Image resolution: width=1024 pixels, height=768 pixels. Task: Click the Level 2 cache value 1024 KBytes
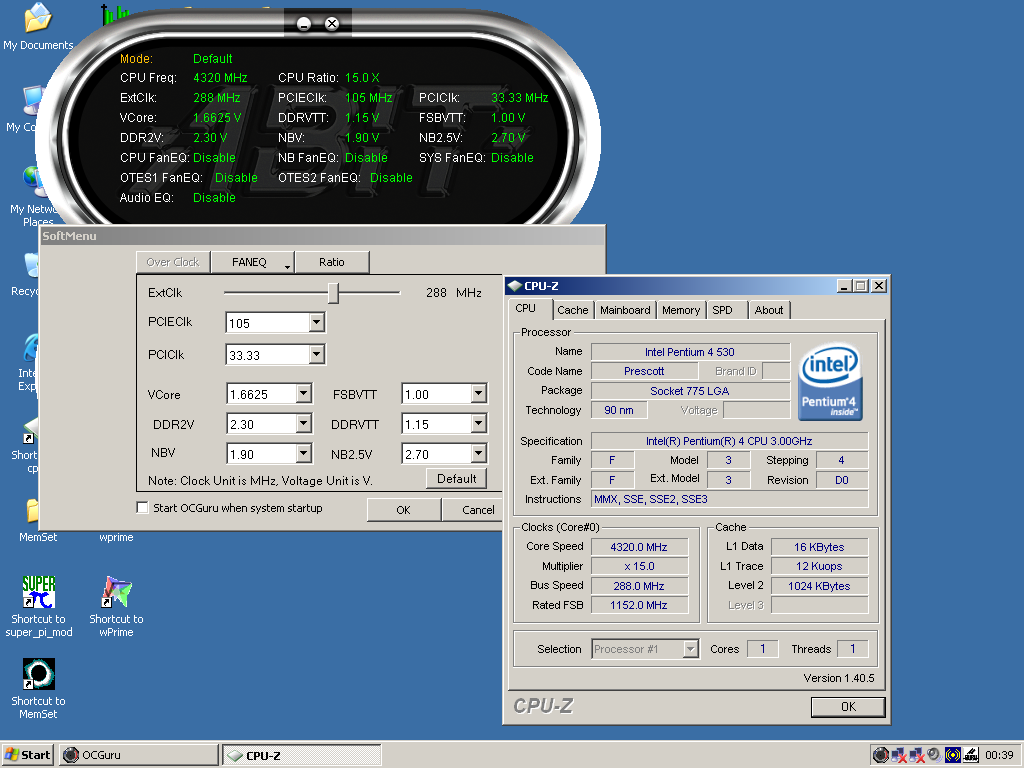(820, 586)
